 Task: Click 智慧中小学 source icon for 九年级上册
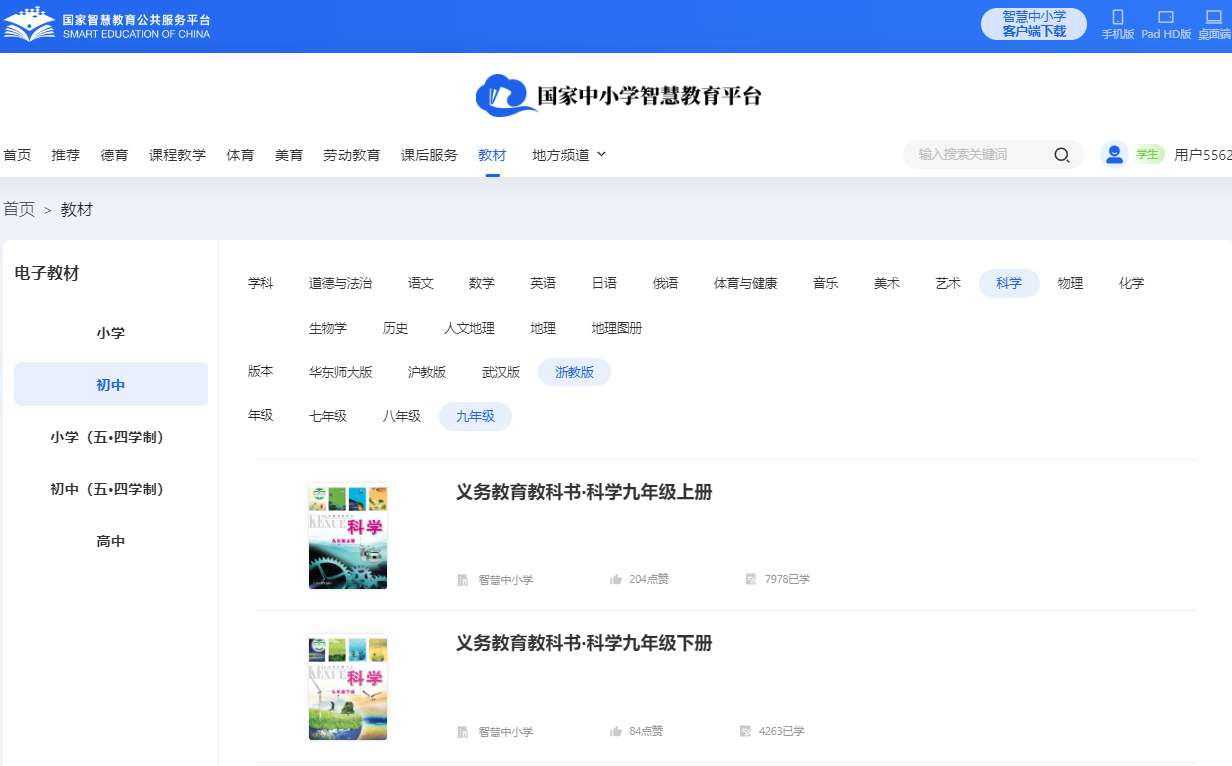pos(462,580)
